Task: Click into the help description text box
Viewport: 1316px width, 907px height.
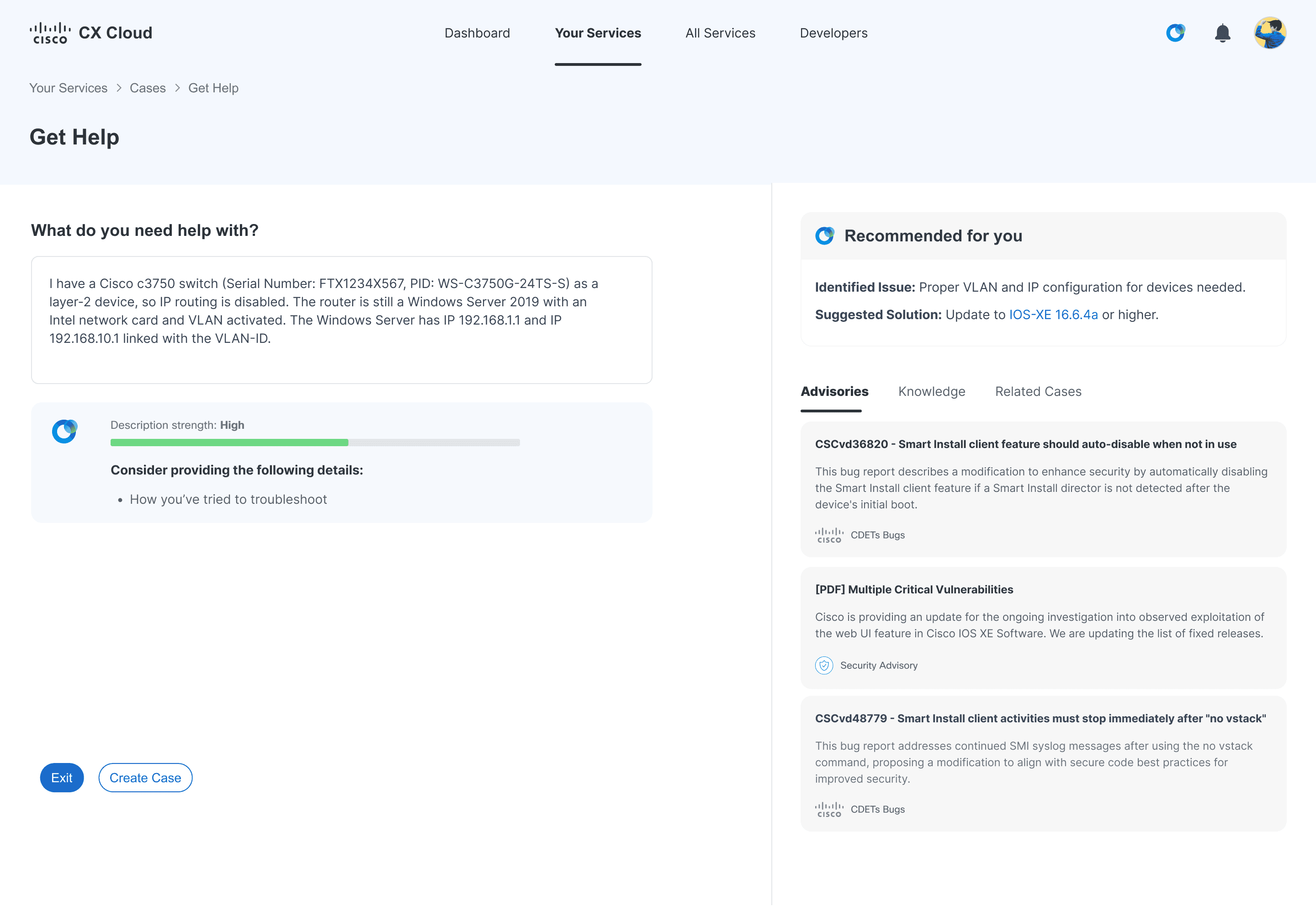Action: 341,320
